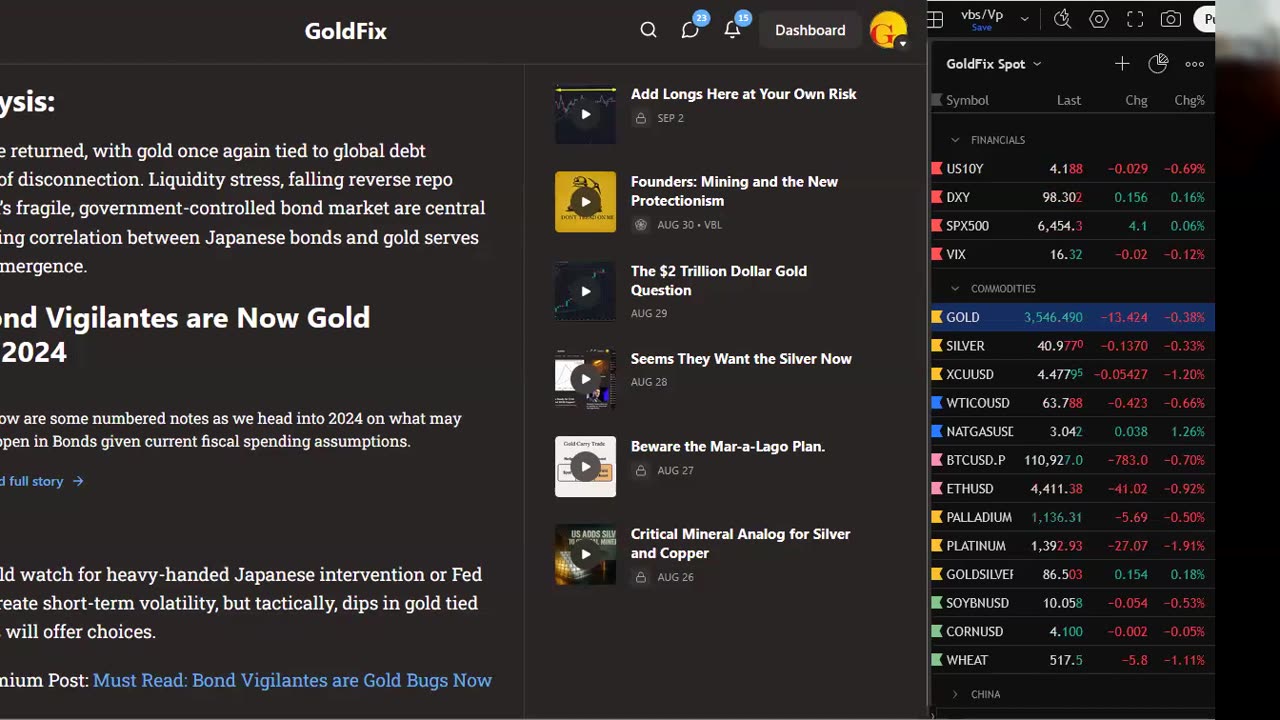Go to the GoldFix Dashboard
The height and width of the screenshot is (720, 1280).
tap(810, 30)
